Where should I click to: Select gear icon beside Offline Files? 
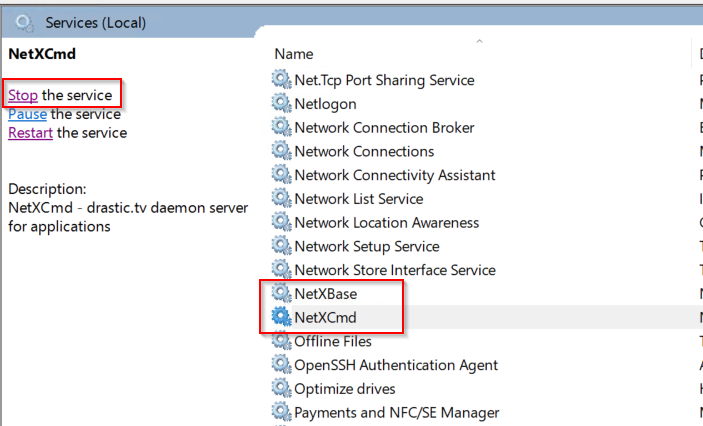coord(282,341)
